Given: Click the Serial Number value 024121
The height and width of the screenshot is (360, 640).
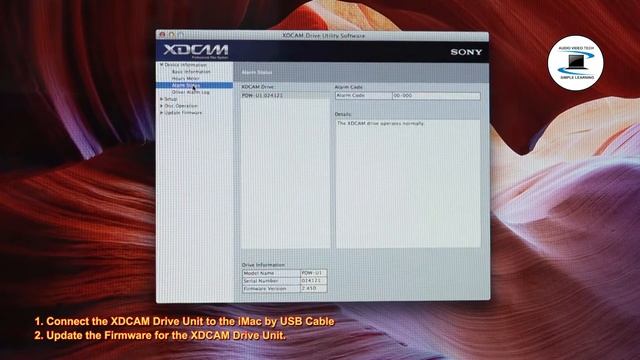Looking at the screenshot, I should point(313,281).
